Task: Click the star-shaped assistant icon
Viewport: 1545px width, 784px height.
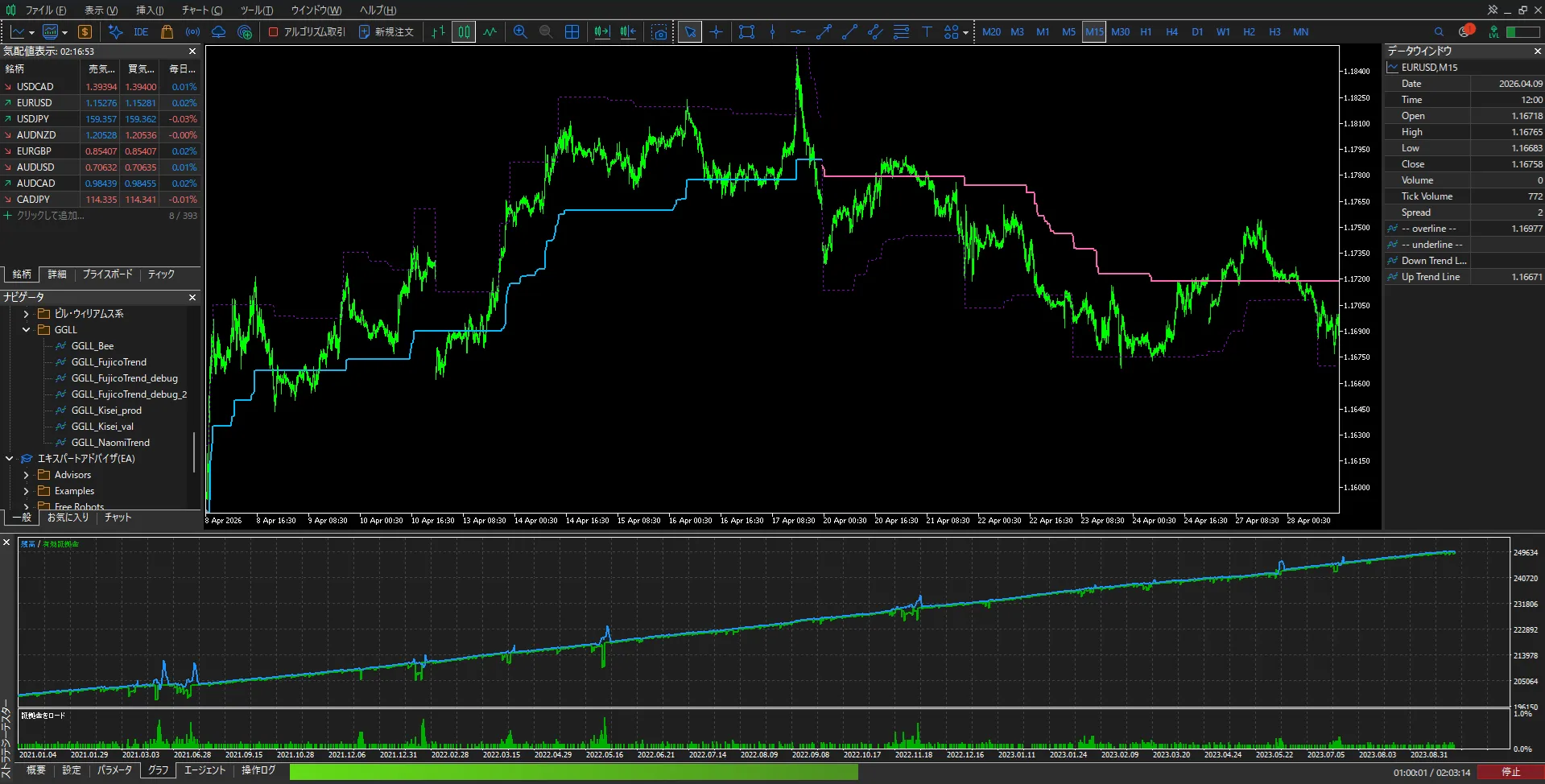Action: click(115, 32)
